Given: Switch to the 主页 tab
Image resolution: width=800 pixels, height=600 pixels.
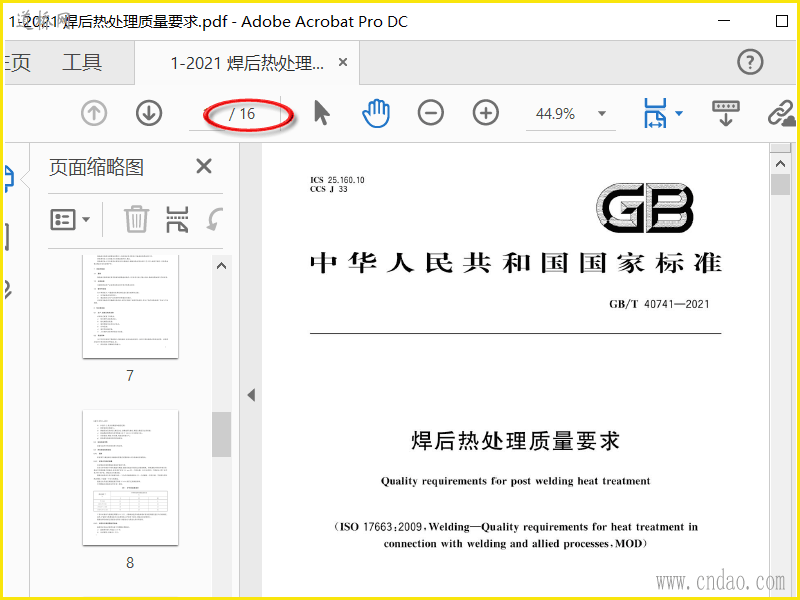Looking at the screenshot, I should (18, 62).
